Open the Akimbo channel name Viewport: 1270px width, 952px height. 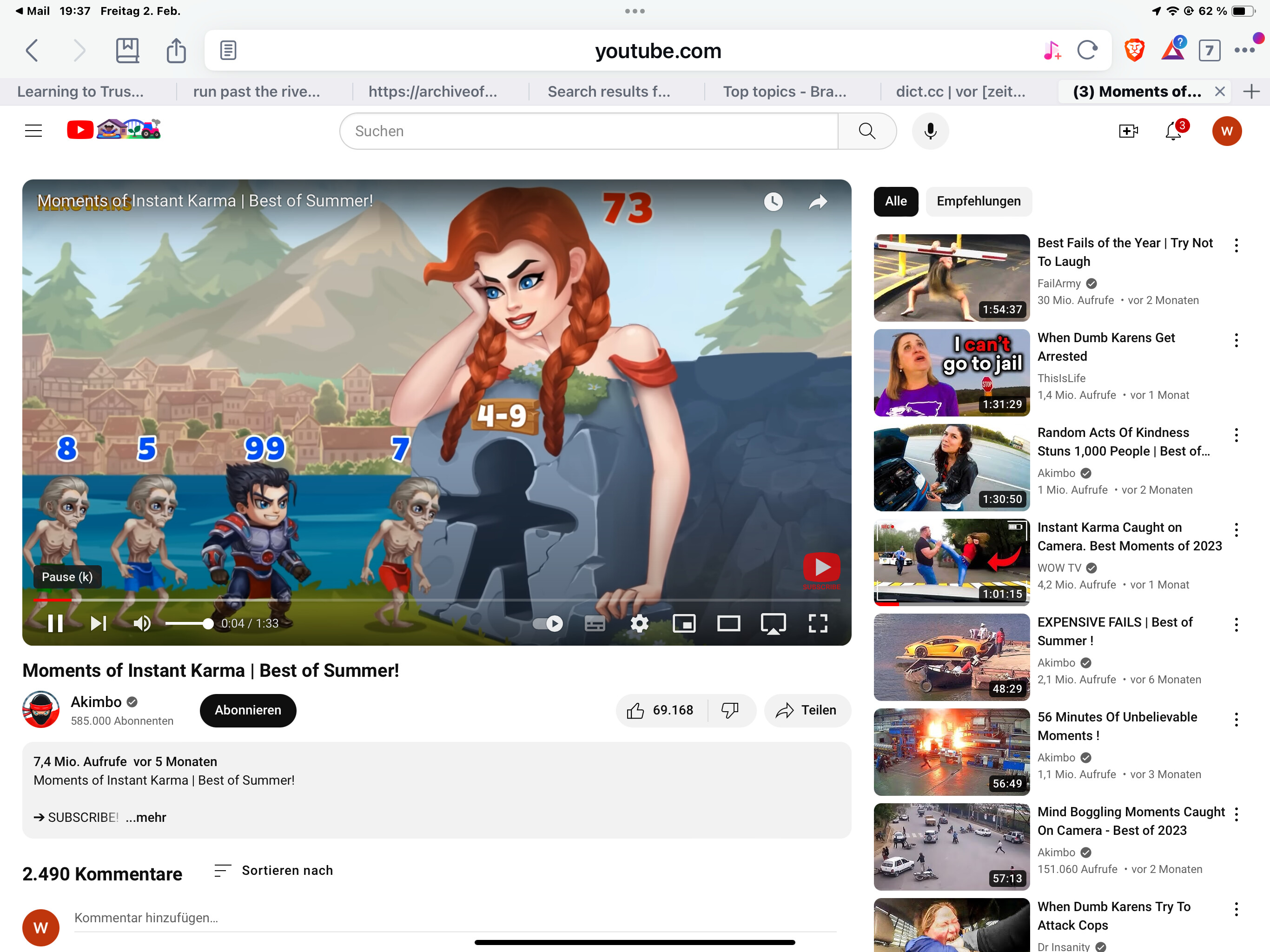pyautogui.click(x=96, y=702)
